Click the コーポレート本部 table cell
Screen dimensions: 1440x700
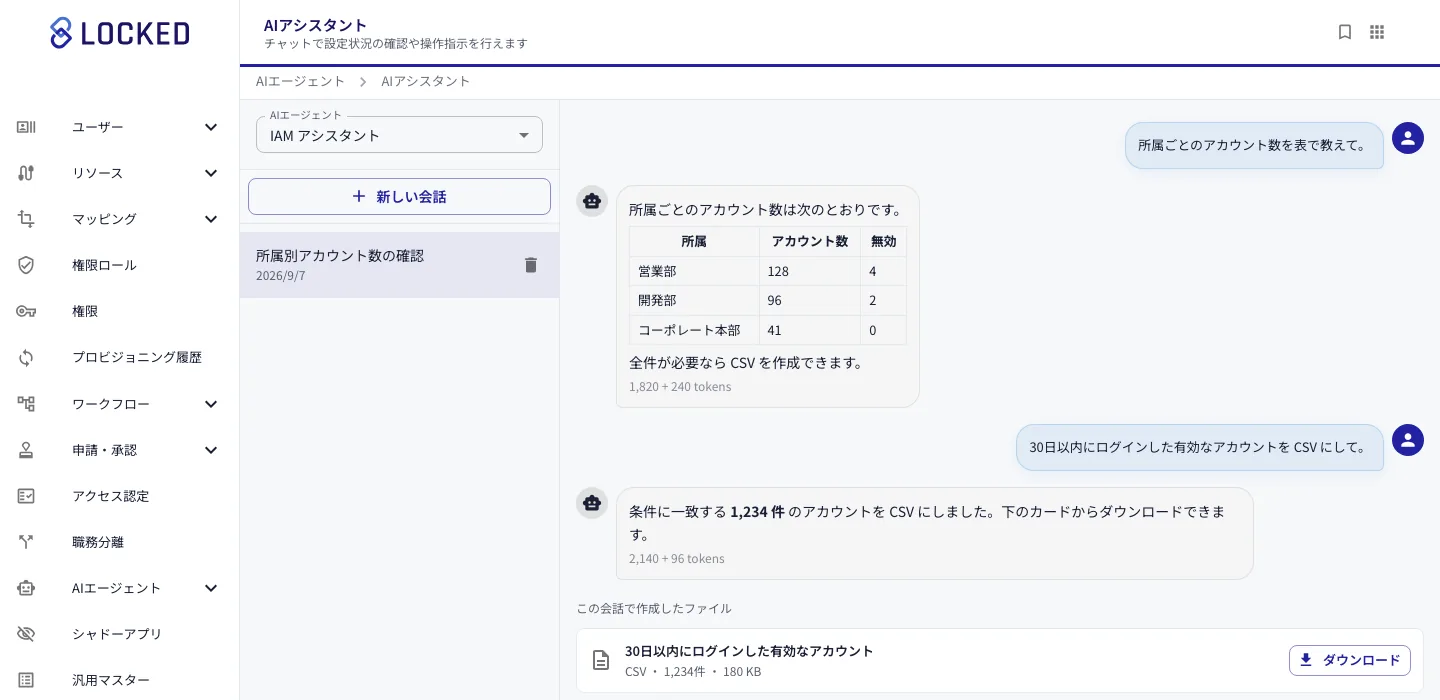click(694, 330)
